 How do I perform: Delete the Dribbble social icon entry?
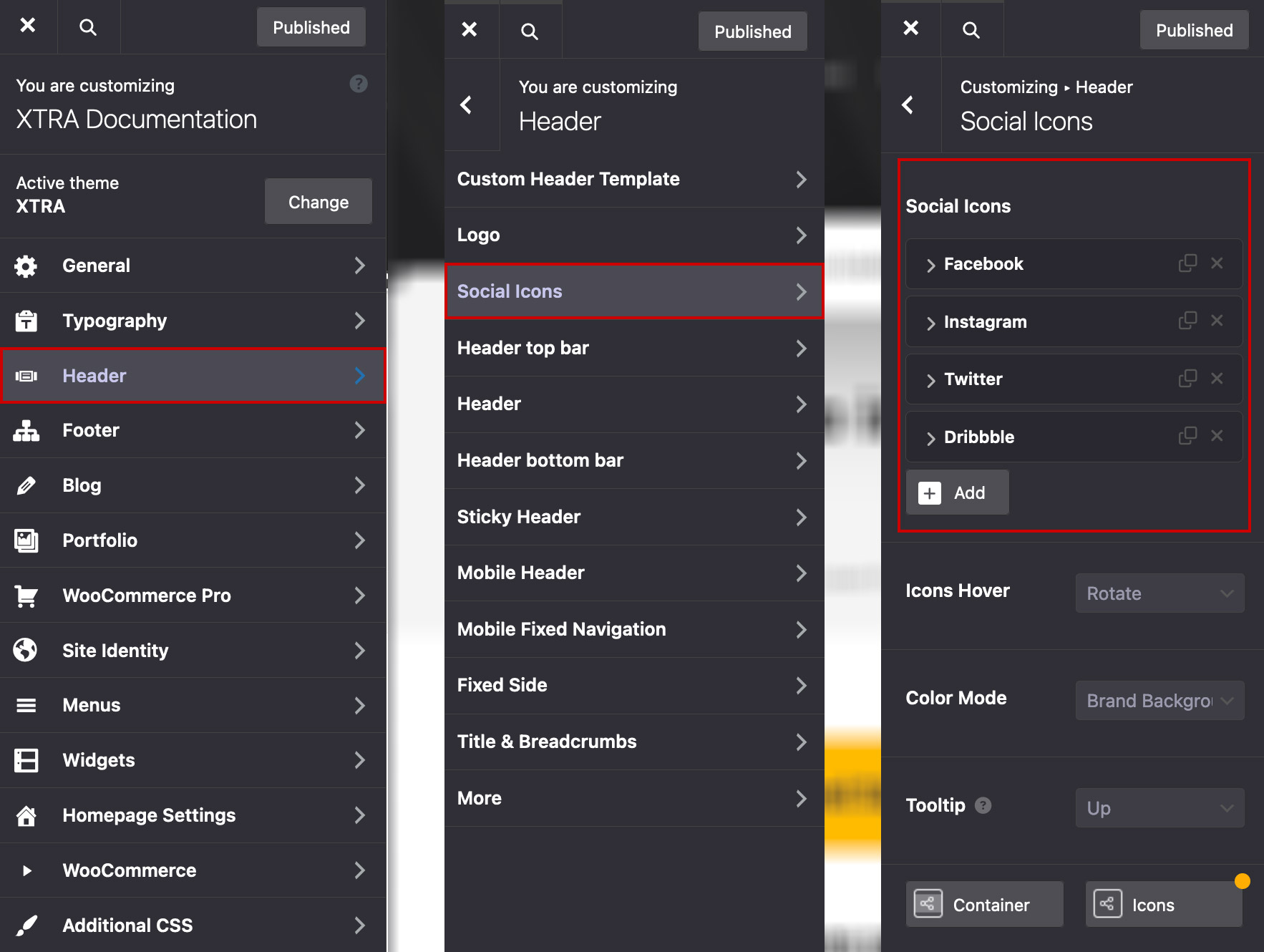click(x=1217, y=436)
